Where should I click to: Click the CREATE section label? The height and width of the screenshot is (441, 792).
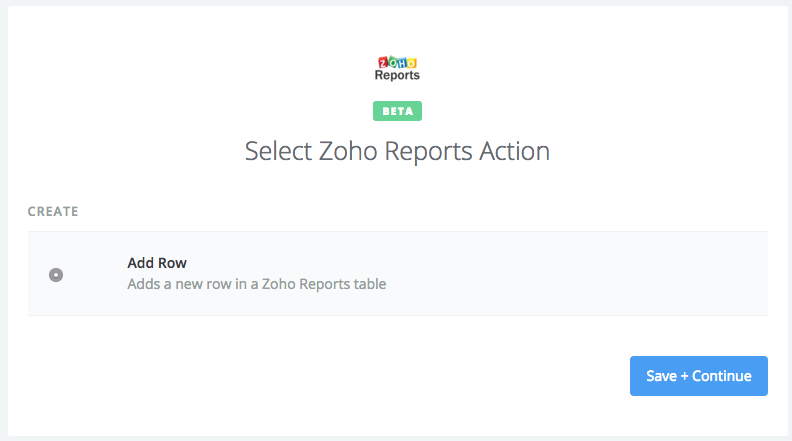click(x=53, y=212)
